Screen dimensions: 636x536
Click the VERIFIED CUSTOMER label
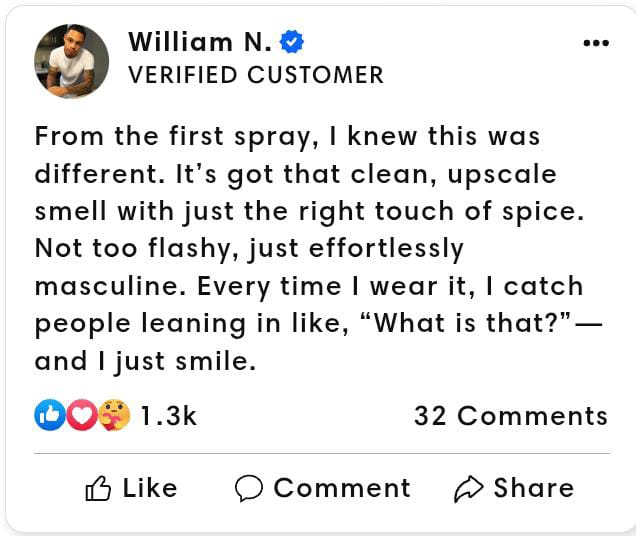(256, 75)
